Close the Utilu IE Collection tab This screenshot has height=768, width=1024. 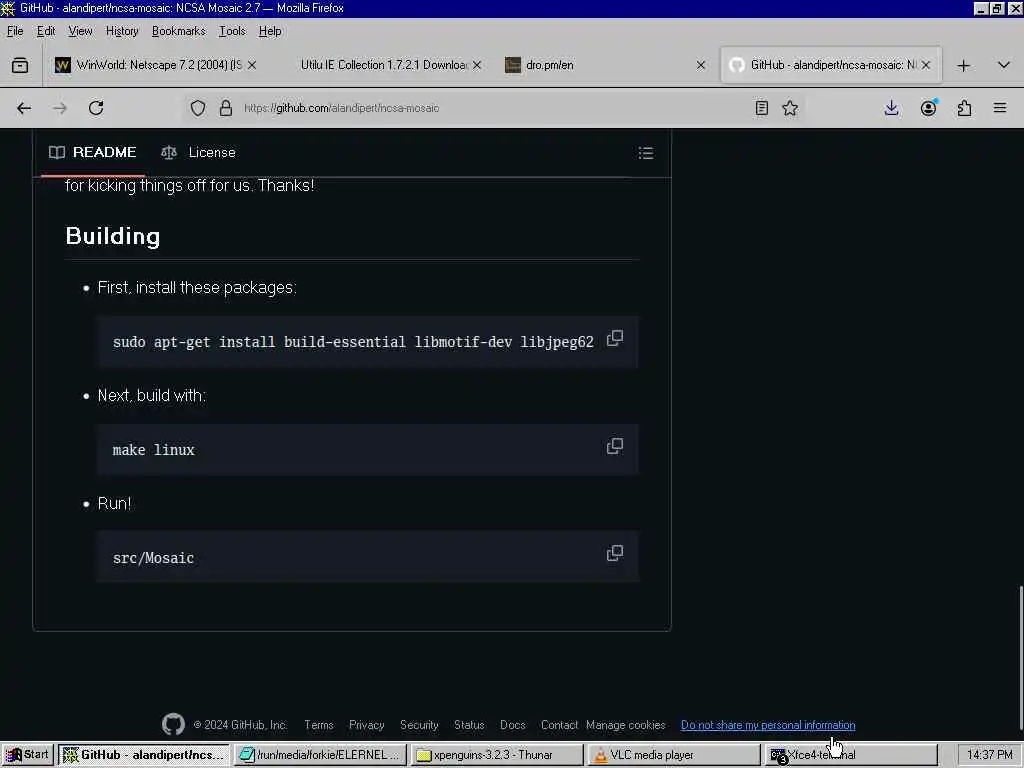(x=477, y=65)
